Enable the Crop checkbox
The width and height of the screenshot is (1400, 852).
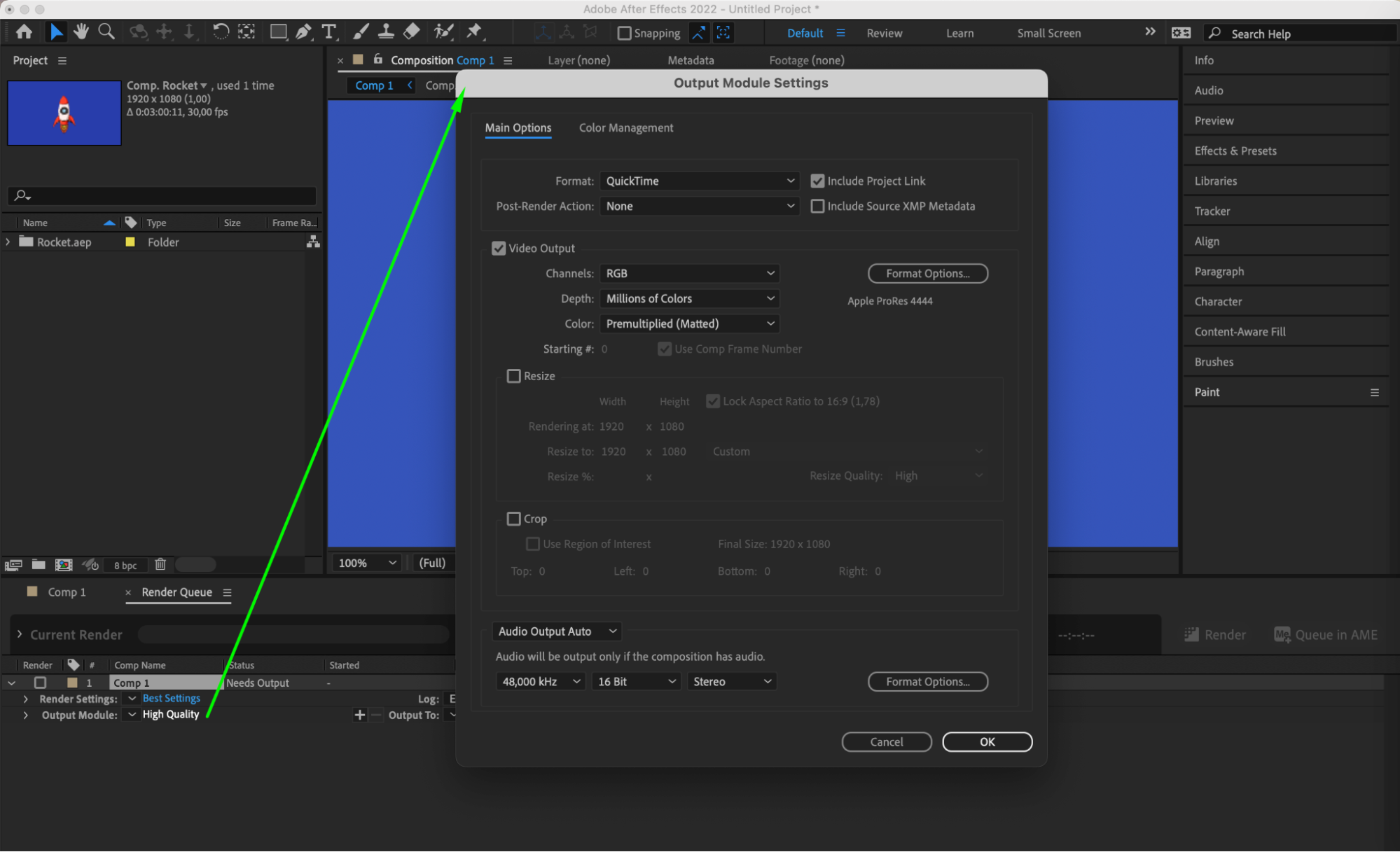514,519
